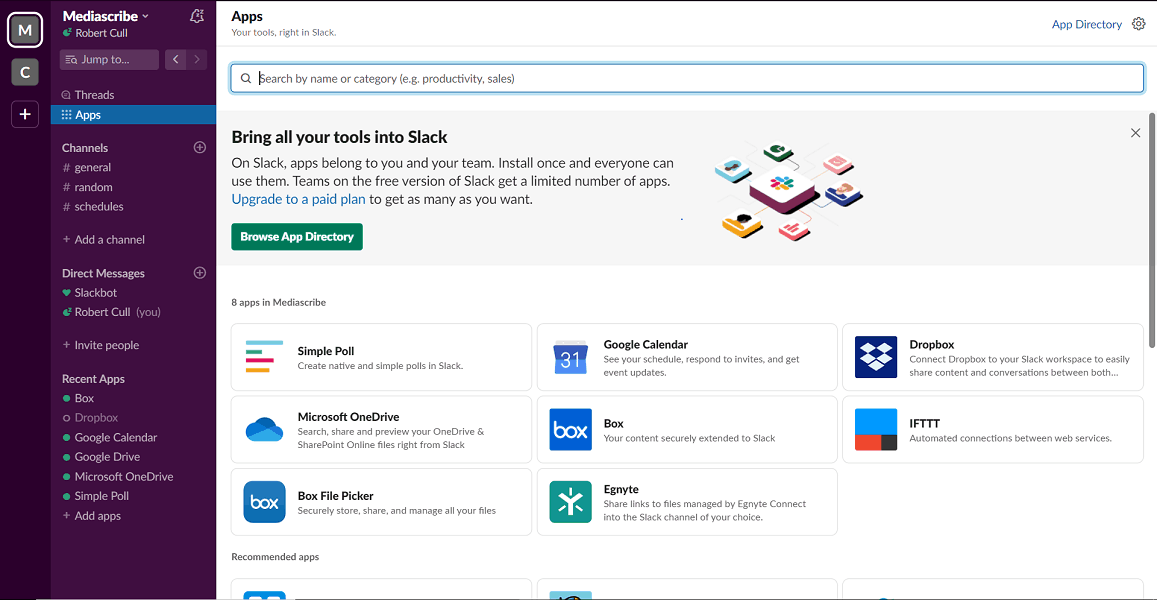The height and width of the screenshot is (600, 1157).
Task: Close the Bring all your tools banner
Action: (x=1136, y=133)
